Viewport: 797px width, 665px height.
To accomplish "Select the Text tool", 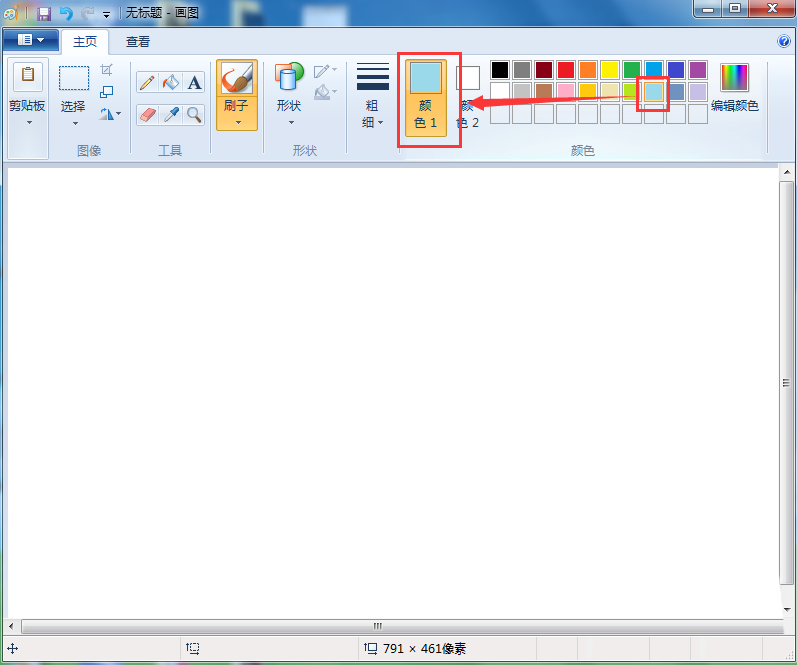I will tap(194, 82).
